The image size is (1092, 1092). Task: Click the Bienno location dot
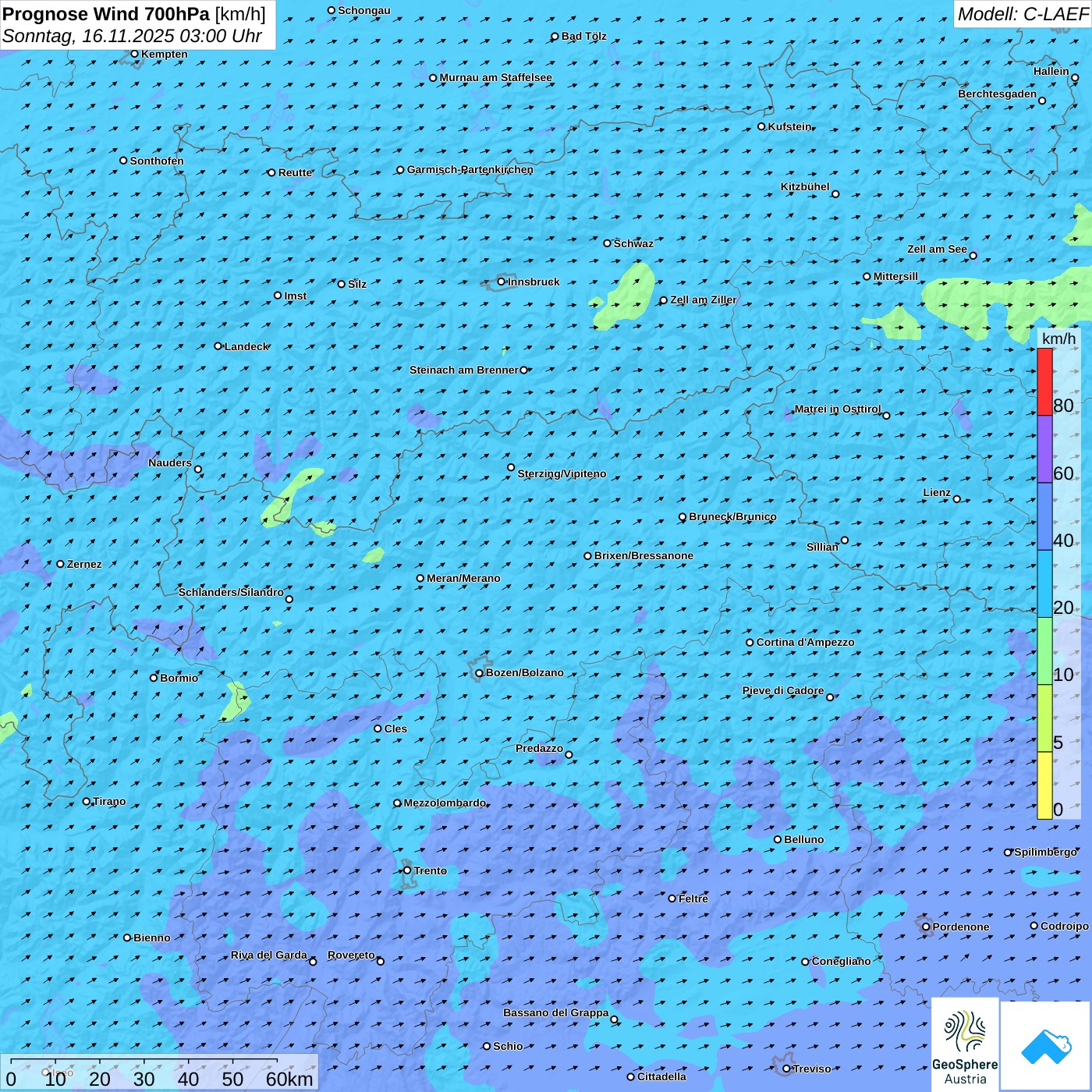(127, 938)
